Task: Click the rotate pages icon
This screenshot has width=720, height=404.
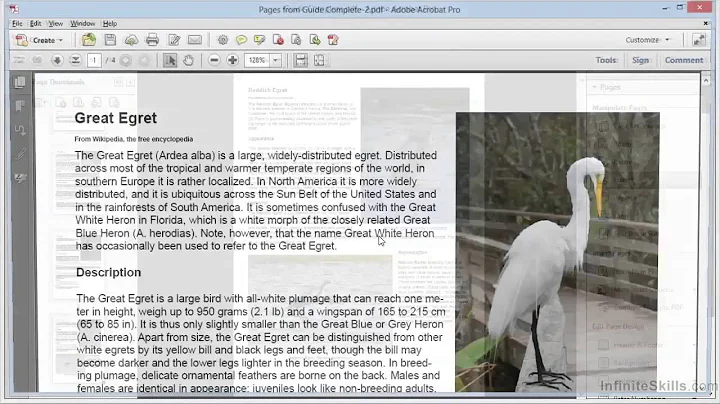Action: (x=296, y=40)
